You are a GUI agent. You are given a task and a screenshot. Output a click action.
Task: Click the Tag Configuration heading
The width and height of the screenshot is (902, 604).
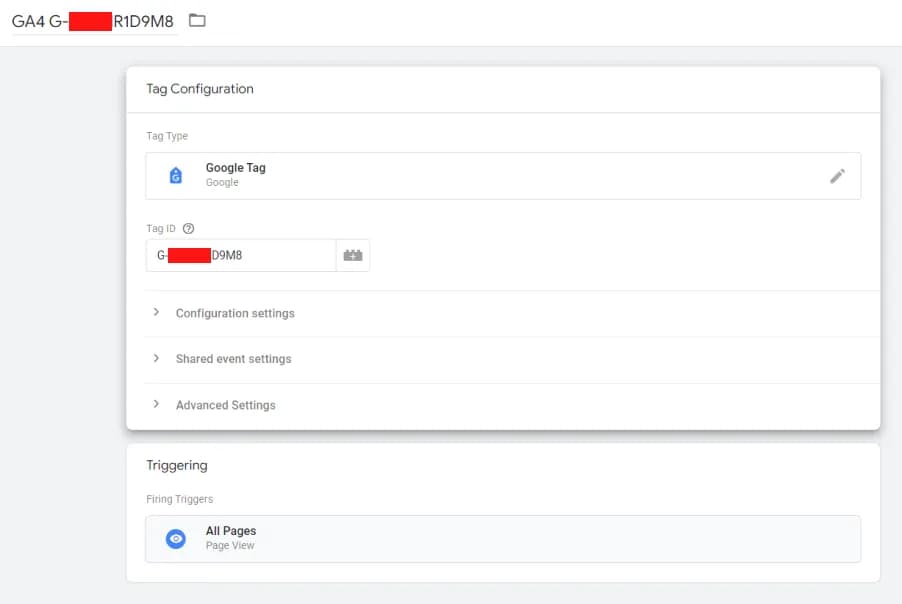point(200,89)
